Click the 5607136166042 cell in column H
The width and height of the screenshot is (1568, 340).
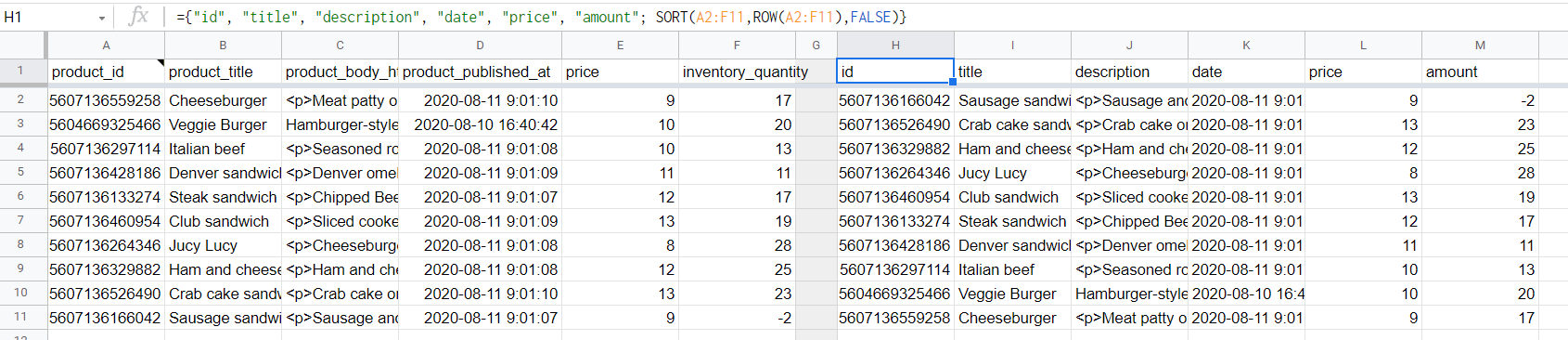pyautogui.click(x=895, y=100)
